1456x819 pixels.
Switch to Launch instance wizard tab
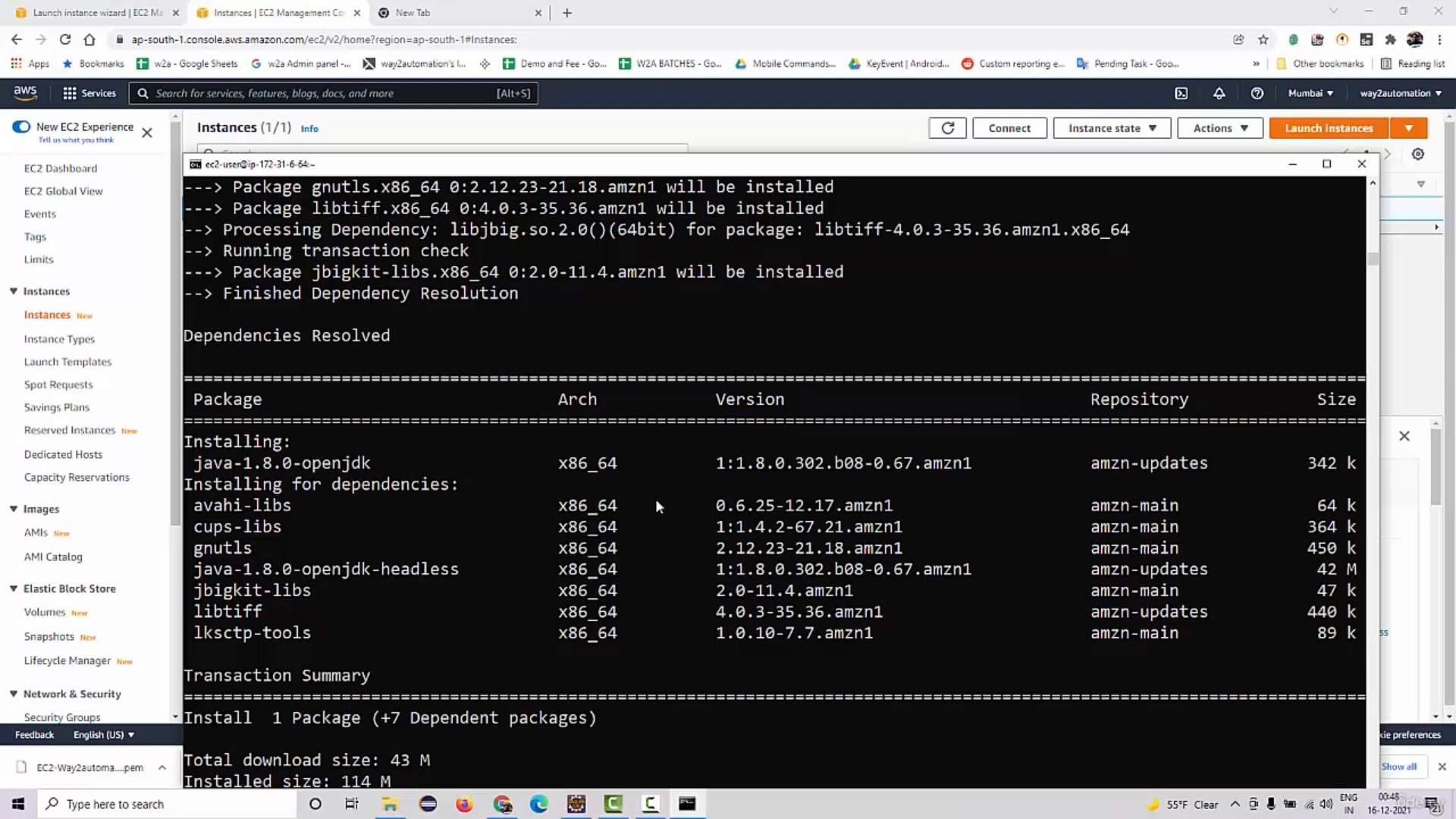(97, 13)
